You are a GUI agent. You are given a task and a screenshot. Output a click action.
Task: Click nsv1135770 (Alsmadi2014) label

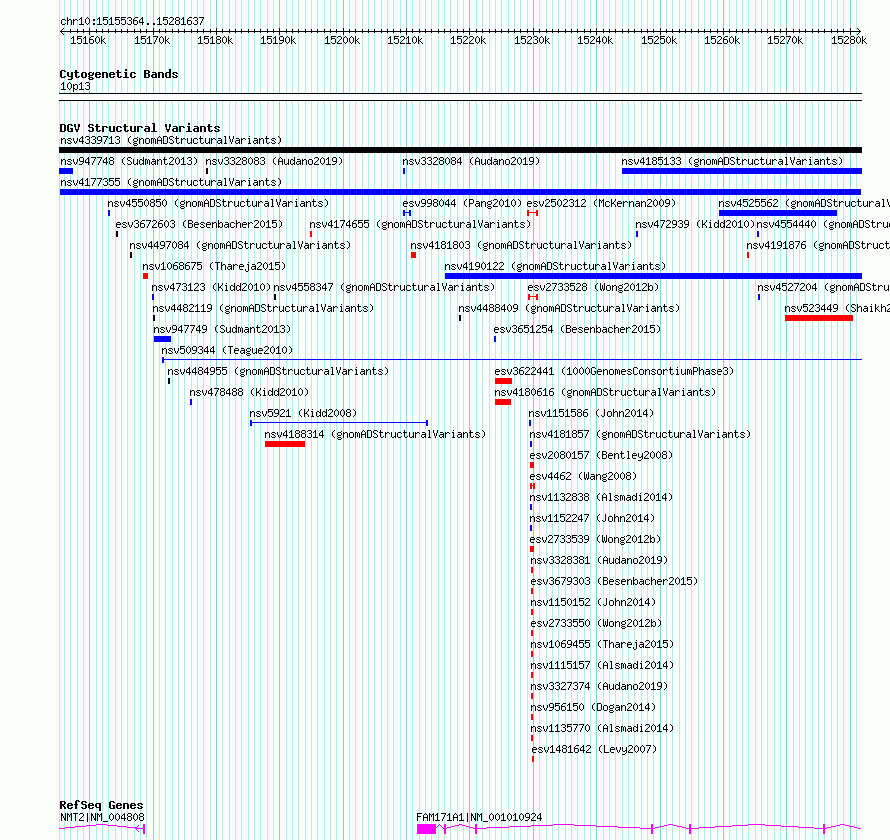pos(602,728)
